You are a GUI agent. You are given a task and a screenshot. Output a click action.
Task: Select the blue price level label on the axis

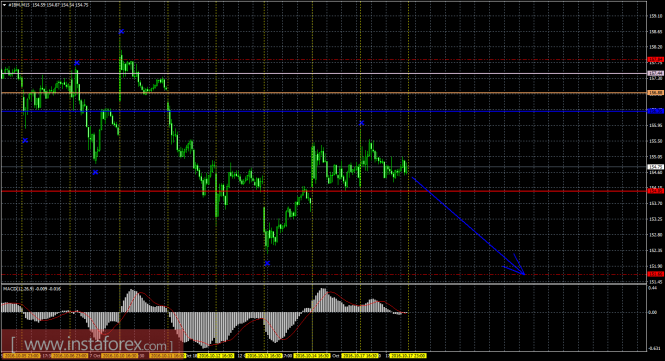(655, 111)
